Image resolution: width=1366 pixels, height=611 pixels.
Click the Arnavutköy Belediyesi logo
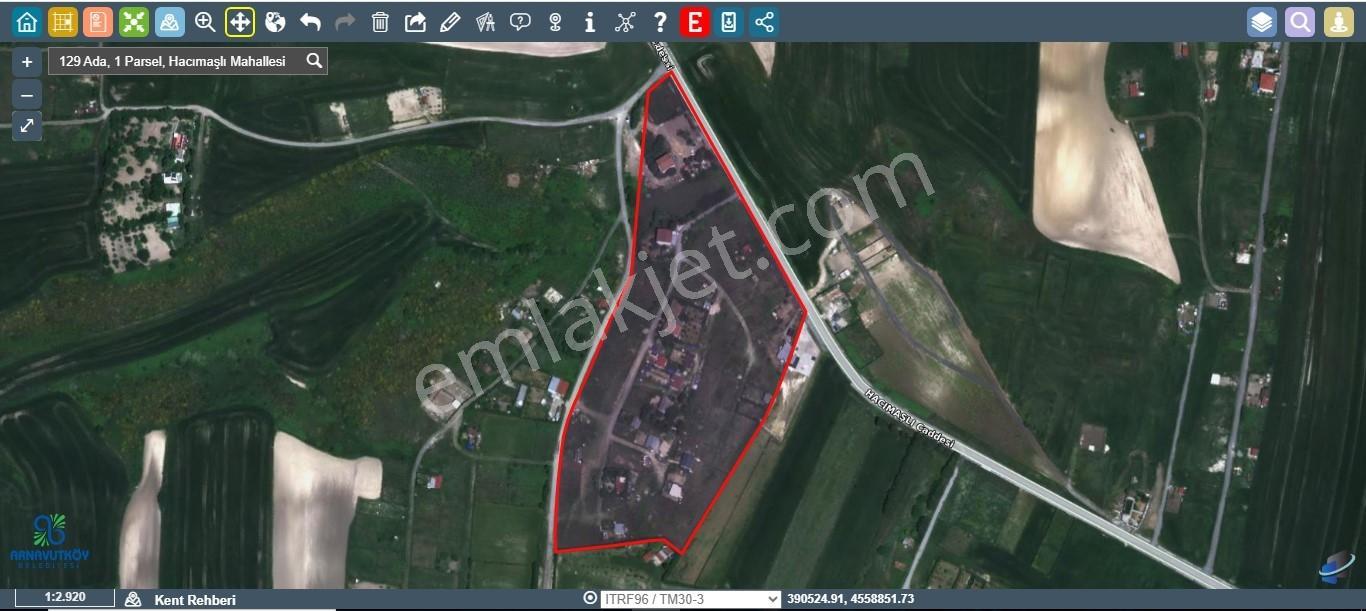(x=49, y=541)
